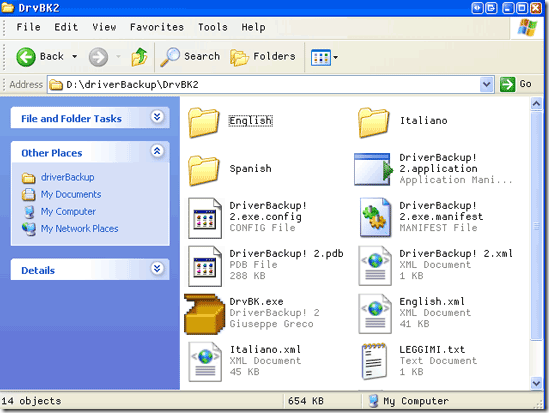Screen dimensions: 549x413
Task: Select the English folder name label
Action: tap(250, 121)
